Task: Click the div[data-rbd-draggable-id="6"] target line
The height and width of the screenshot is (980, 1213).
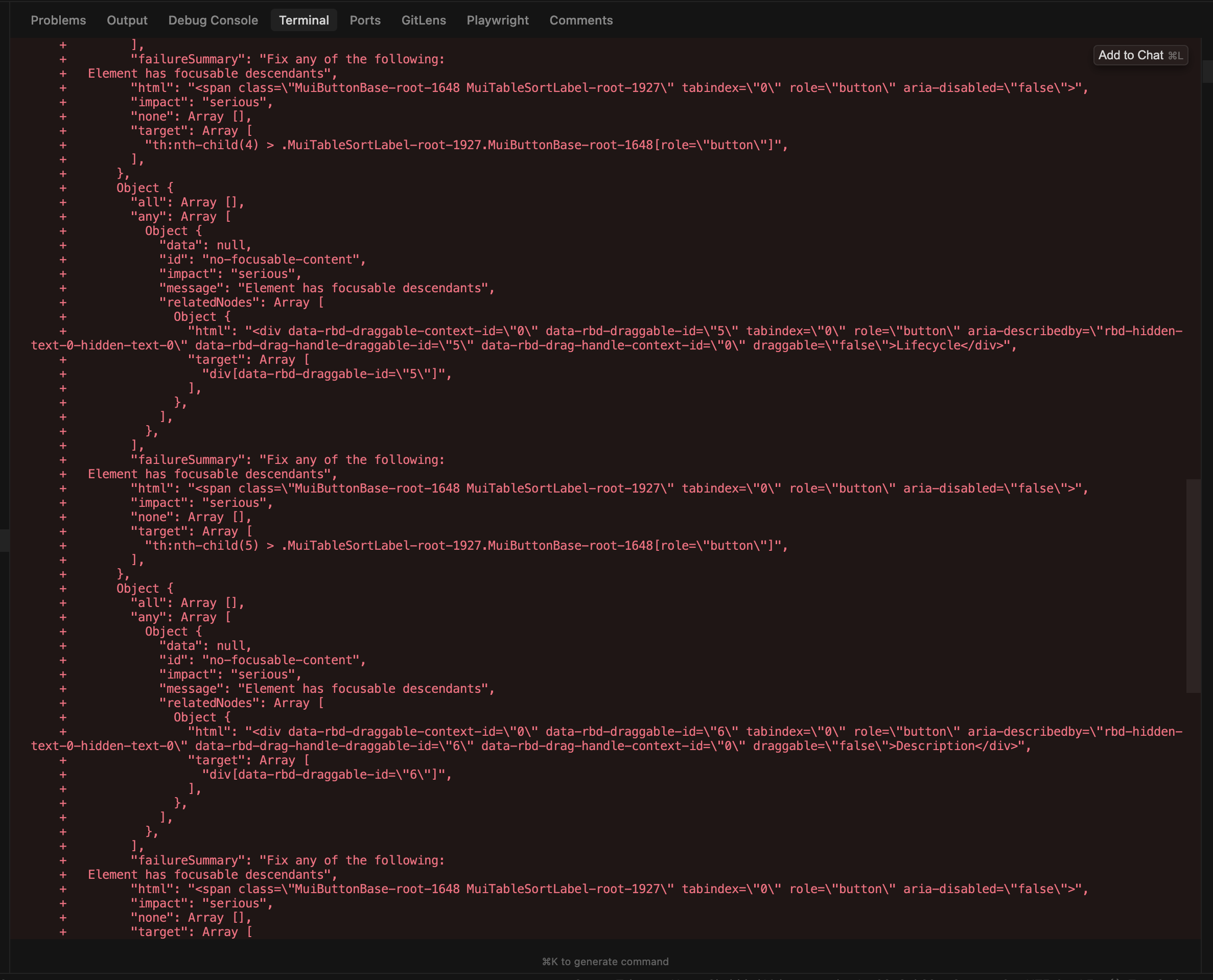Action: tap(326, 775)
